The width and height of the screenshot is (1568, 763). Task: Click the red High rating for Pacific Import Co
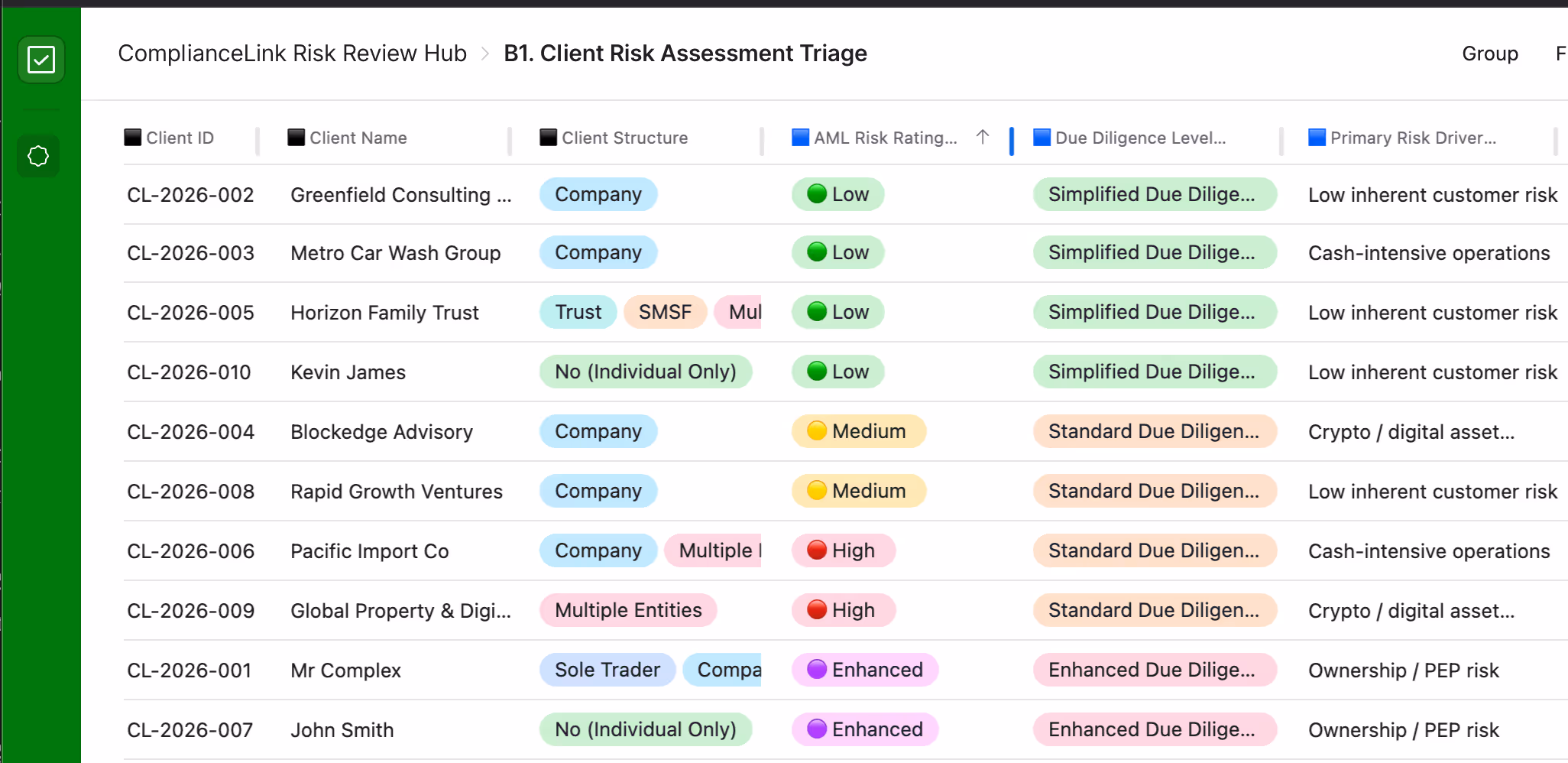[x=843, y=550]
